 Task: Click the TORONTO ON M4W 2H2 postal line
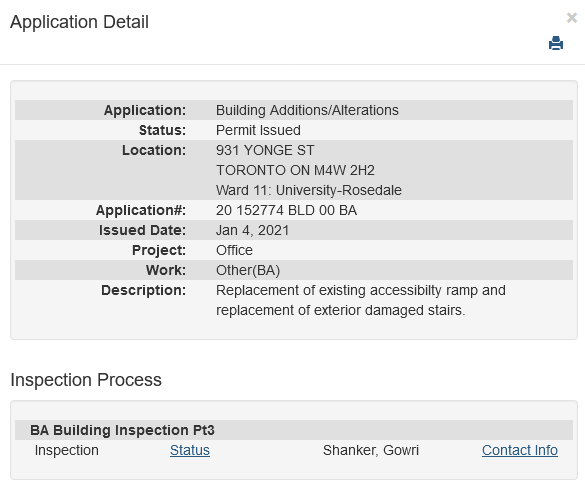tap(295, 170)
